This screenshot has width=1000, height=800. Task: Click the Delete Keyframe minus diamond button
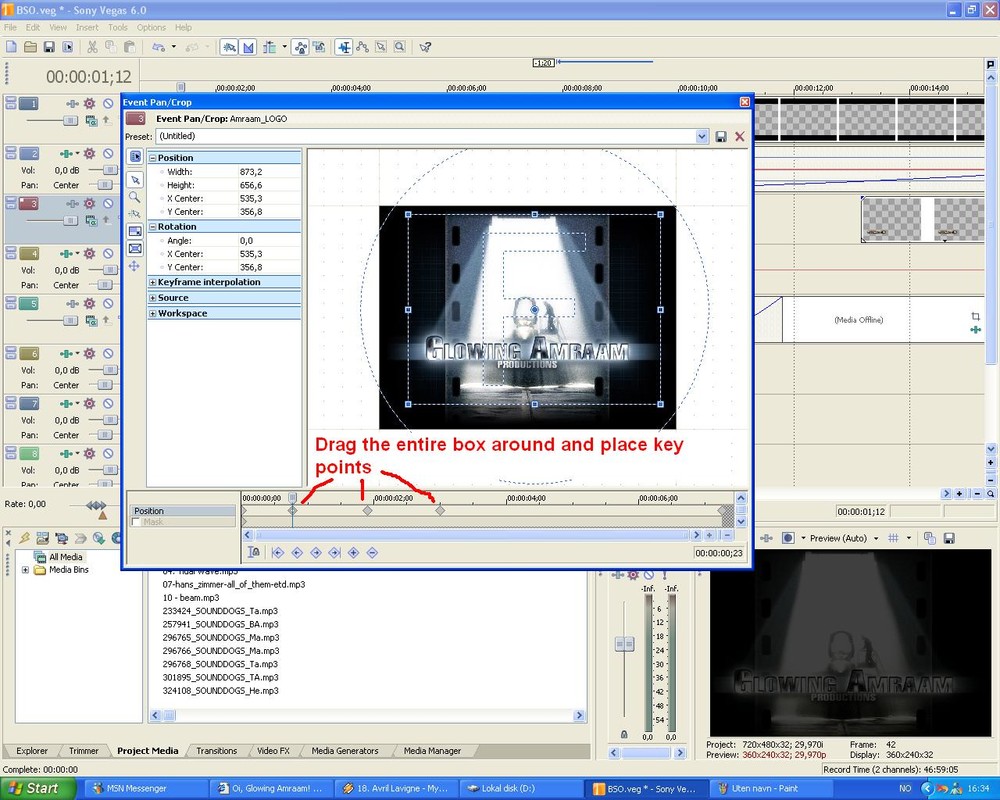372,552
